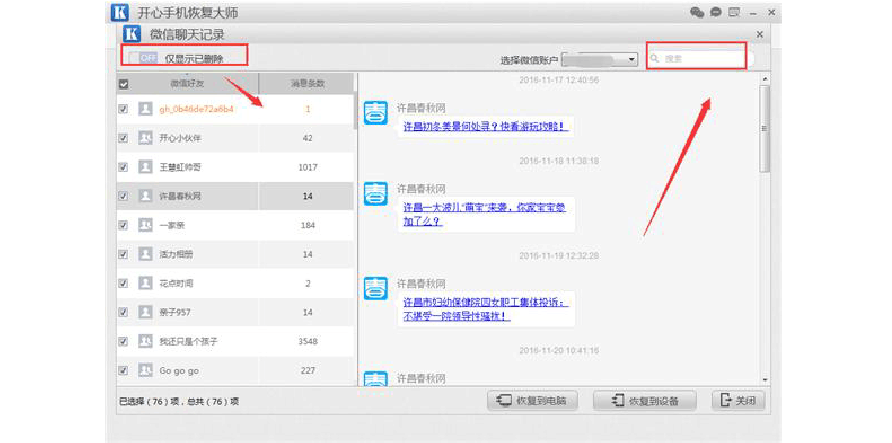Uncheck the 活力相册 checkbox
The image size is (892, 443).
tap(123, 254)
